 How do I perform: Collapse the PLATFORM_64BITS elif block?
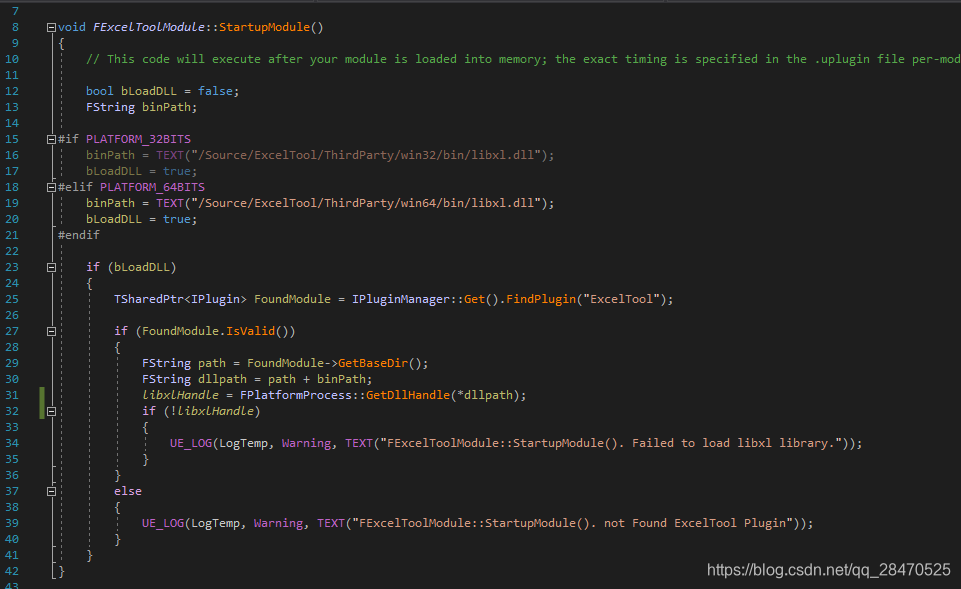click(x=50, y=186)
